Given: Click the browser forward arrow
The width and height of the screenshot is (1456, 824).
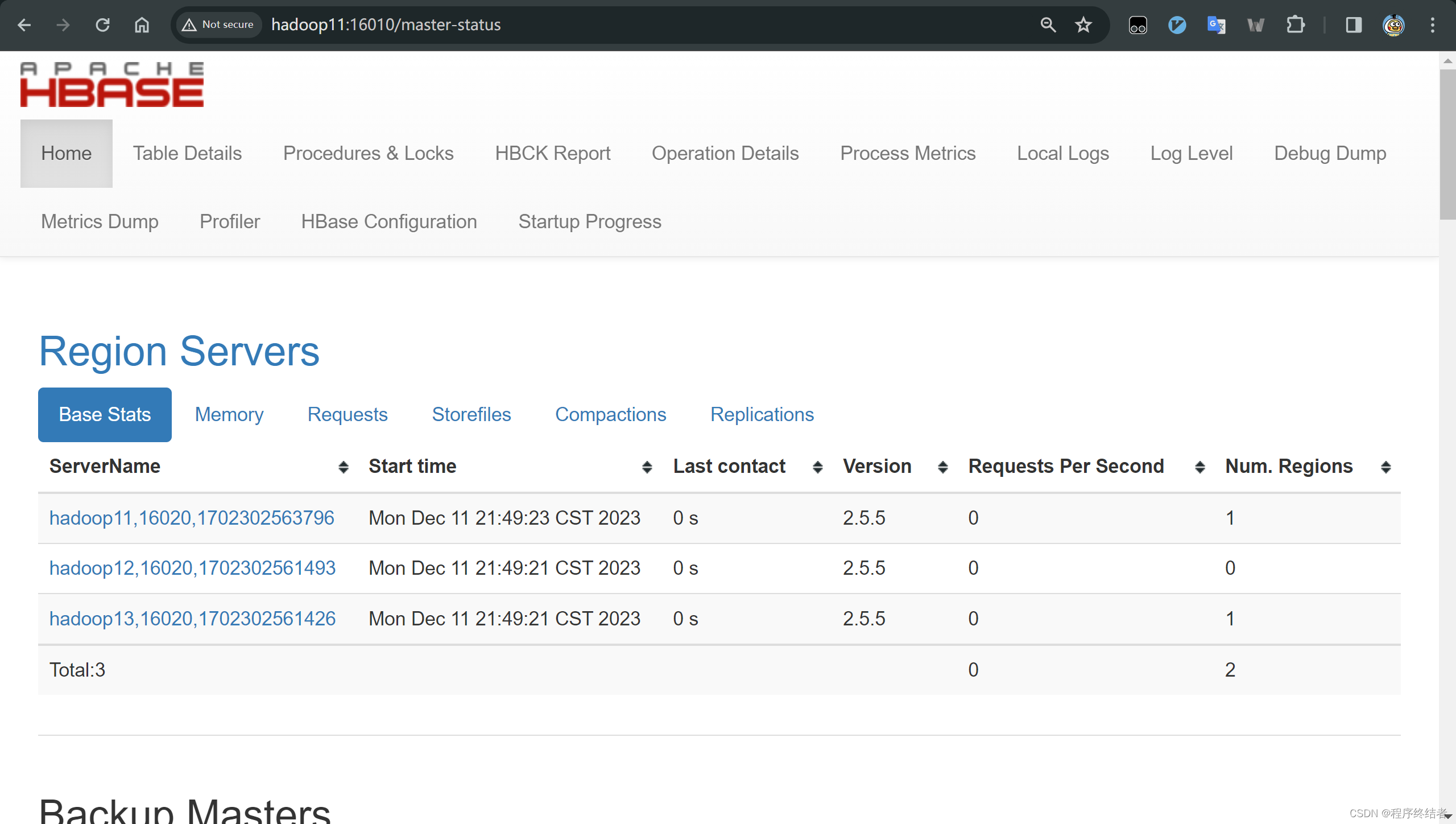Looking at the screenshot, I should (x=63, y=25).
